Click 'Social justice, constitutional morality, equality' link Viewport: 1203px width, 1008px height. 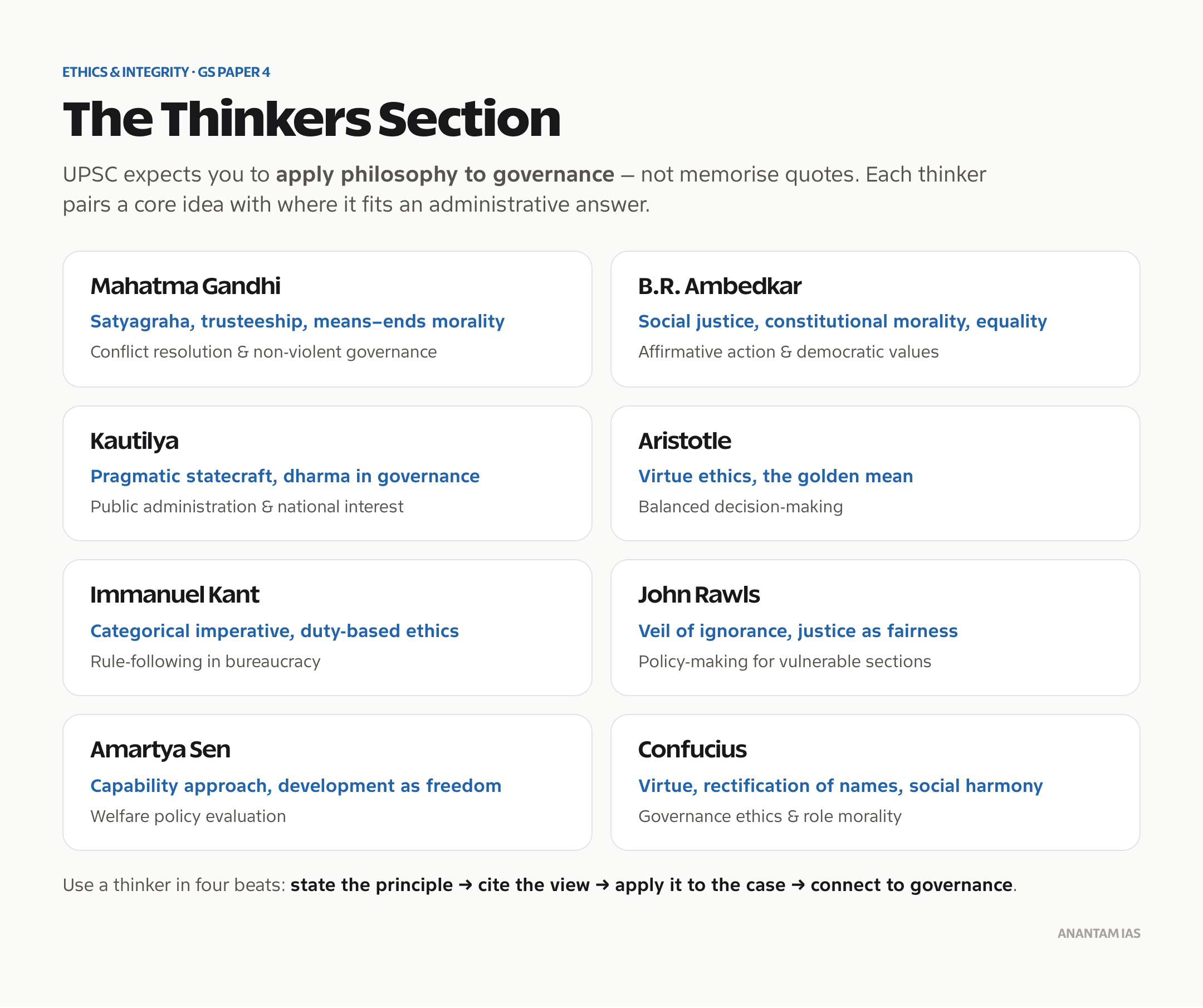tap(843, 322)
